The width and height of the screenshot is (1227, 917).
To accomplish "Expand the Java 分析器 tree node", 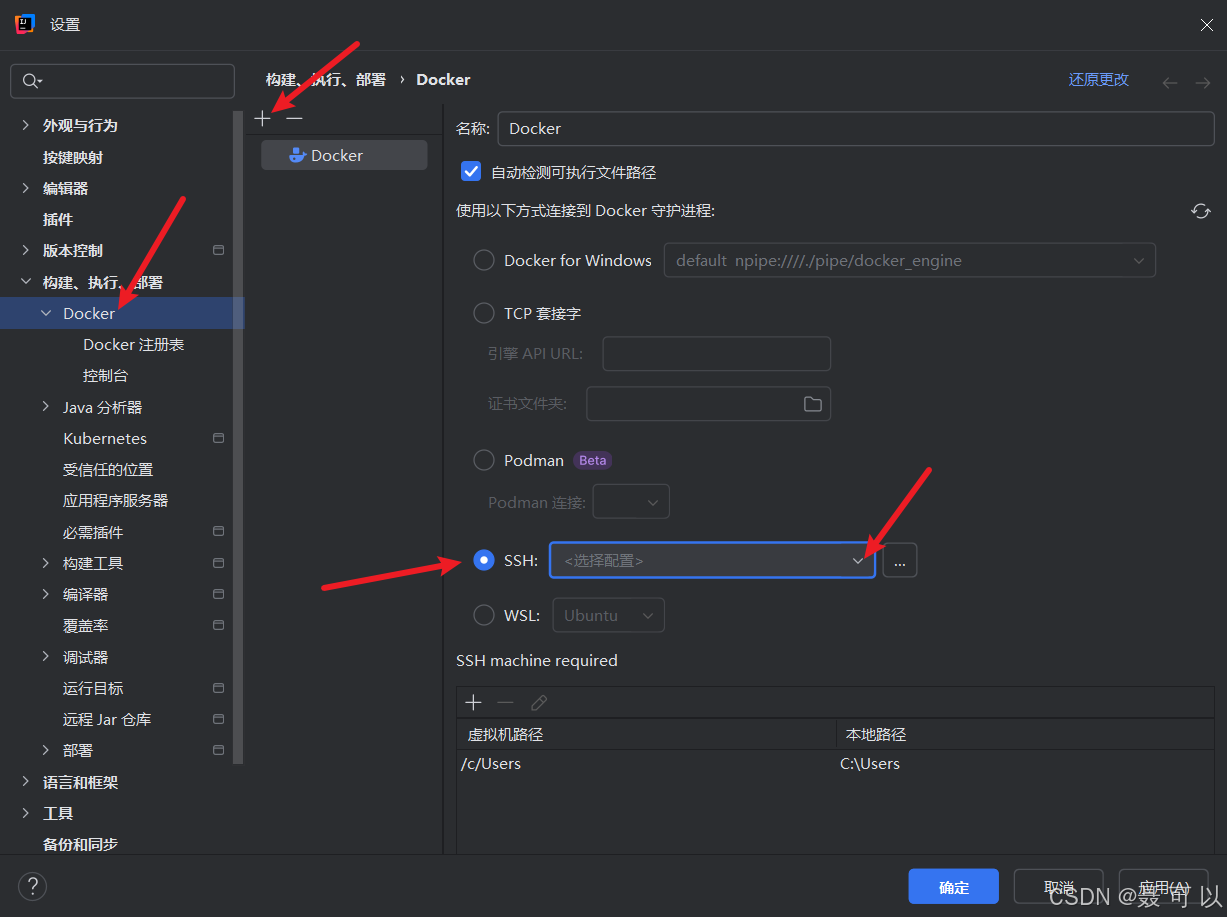I will pyautogui.click(x=46, y=407).
